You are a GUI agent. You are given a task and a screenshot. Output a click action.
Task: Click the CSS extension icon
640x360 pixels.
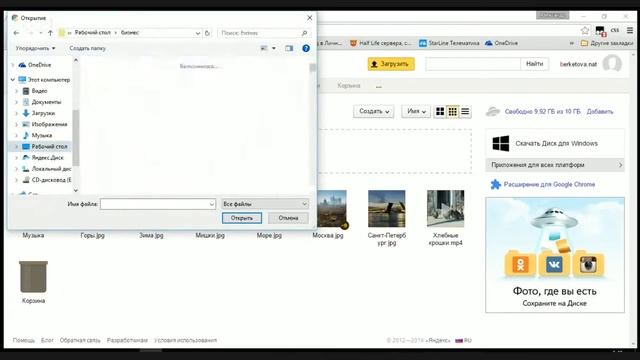tap(615, 30)
